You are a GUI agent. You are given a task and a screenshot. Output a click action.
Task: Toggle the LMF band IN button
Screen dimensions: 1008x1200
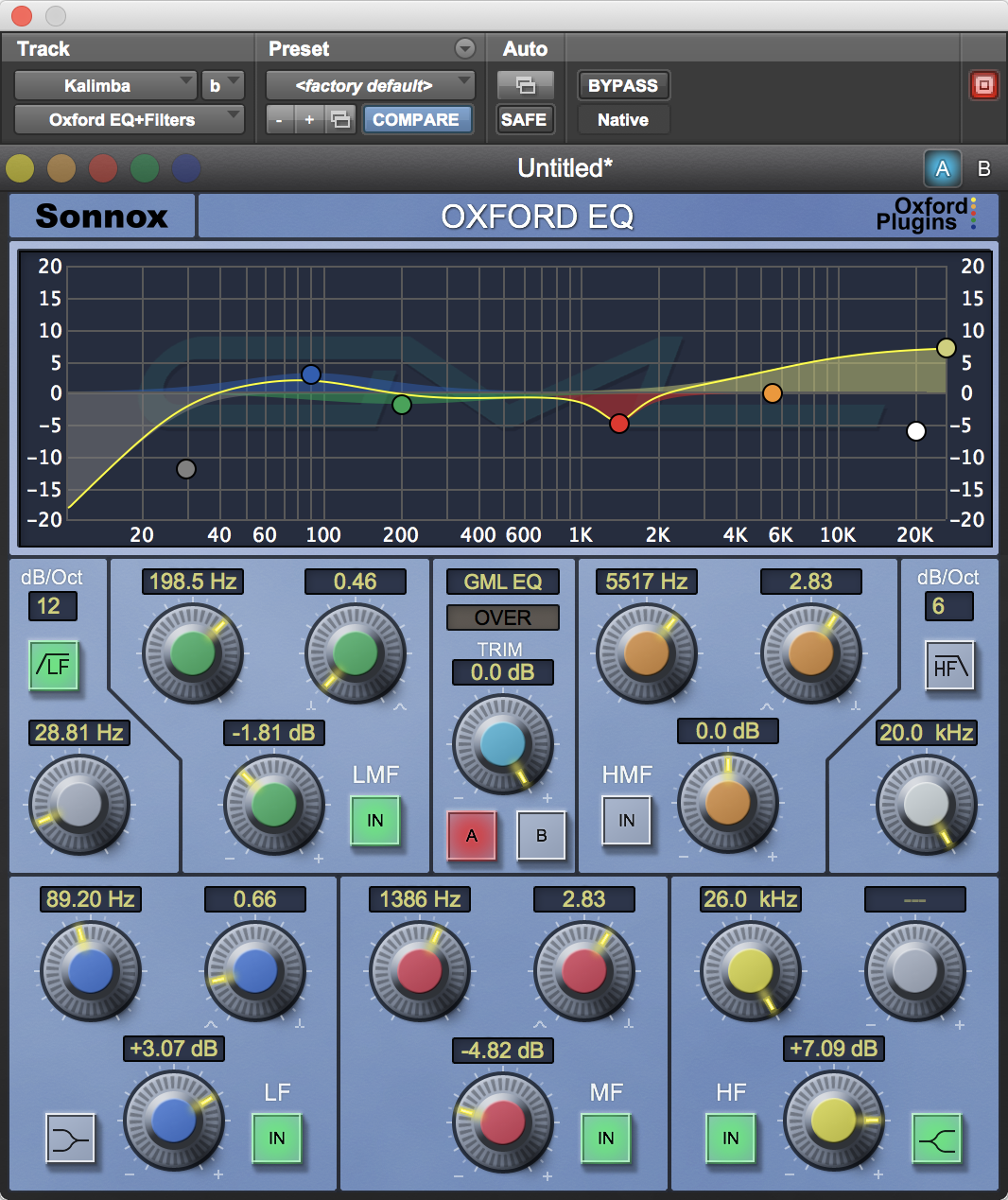pyautogui.click(x=375, y=820)
